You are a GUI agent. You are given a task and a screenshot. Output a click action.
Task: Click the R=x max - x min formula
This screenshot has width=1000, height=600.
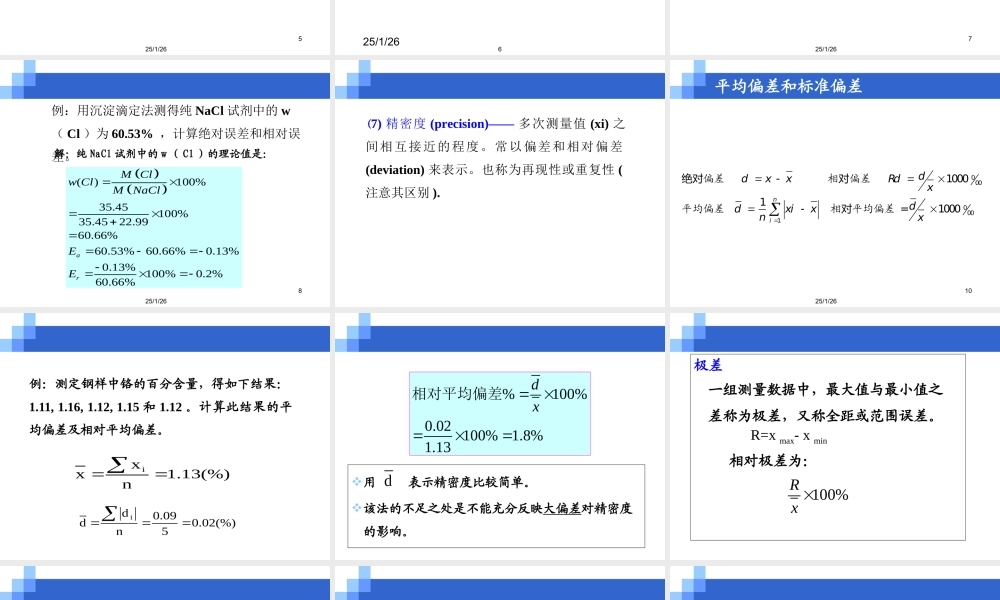coord(788,436)
